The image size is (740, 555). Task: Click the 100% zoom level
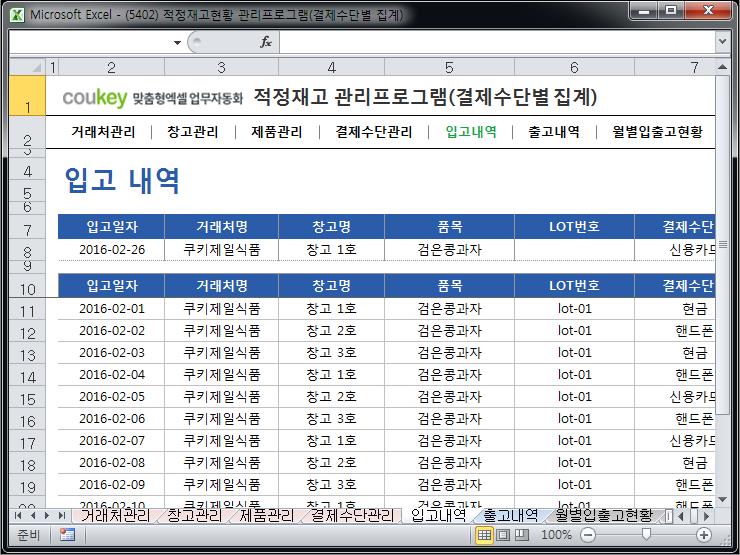click(556, 535)
